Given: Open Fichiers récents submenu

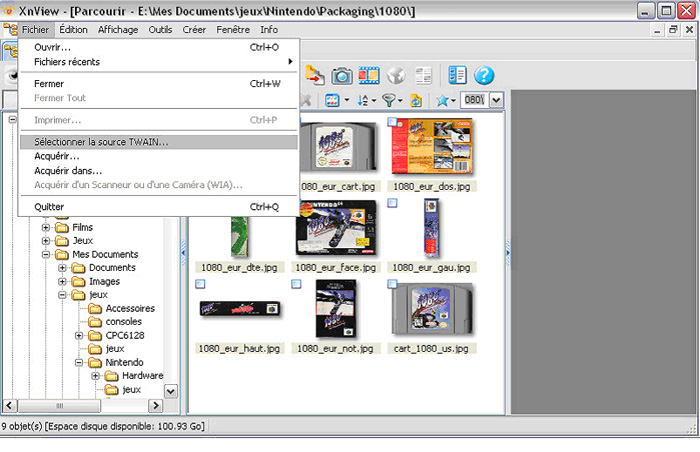Looking at the screenshot, I should pos(158,62).
